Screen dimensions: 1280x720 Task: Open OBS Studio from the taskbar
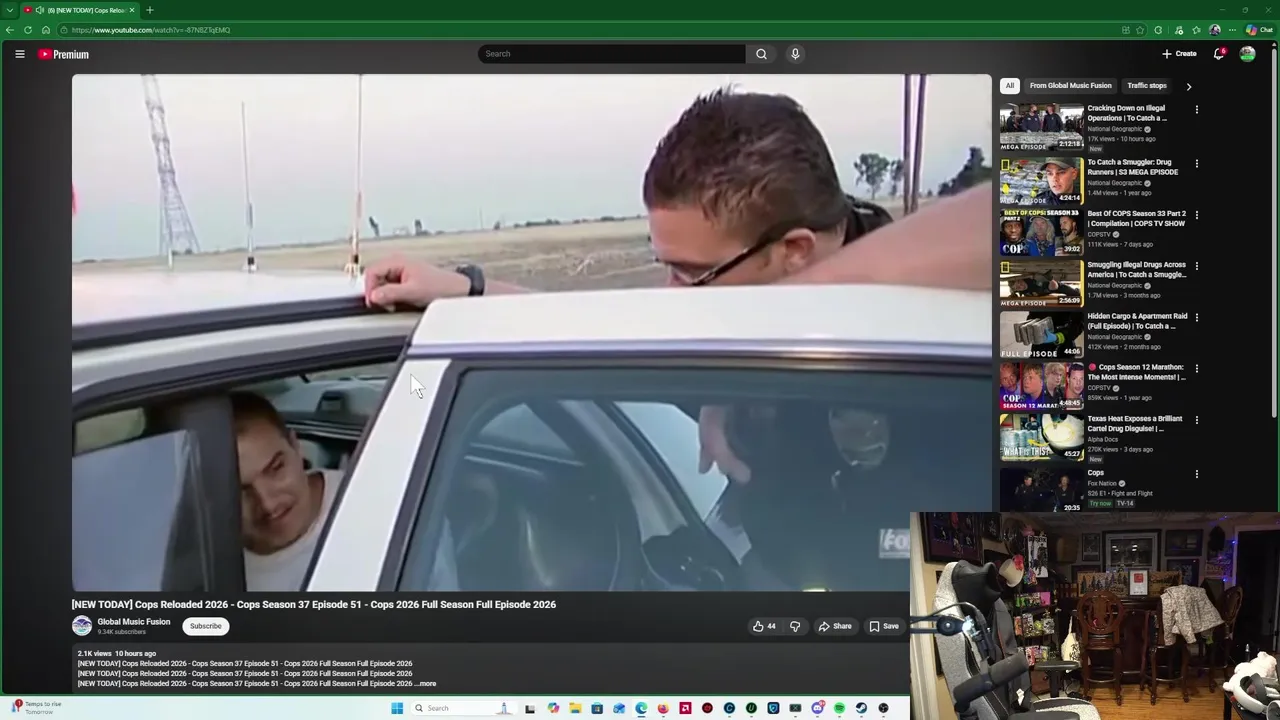[883, 708]
